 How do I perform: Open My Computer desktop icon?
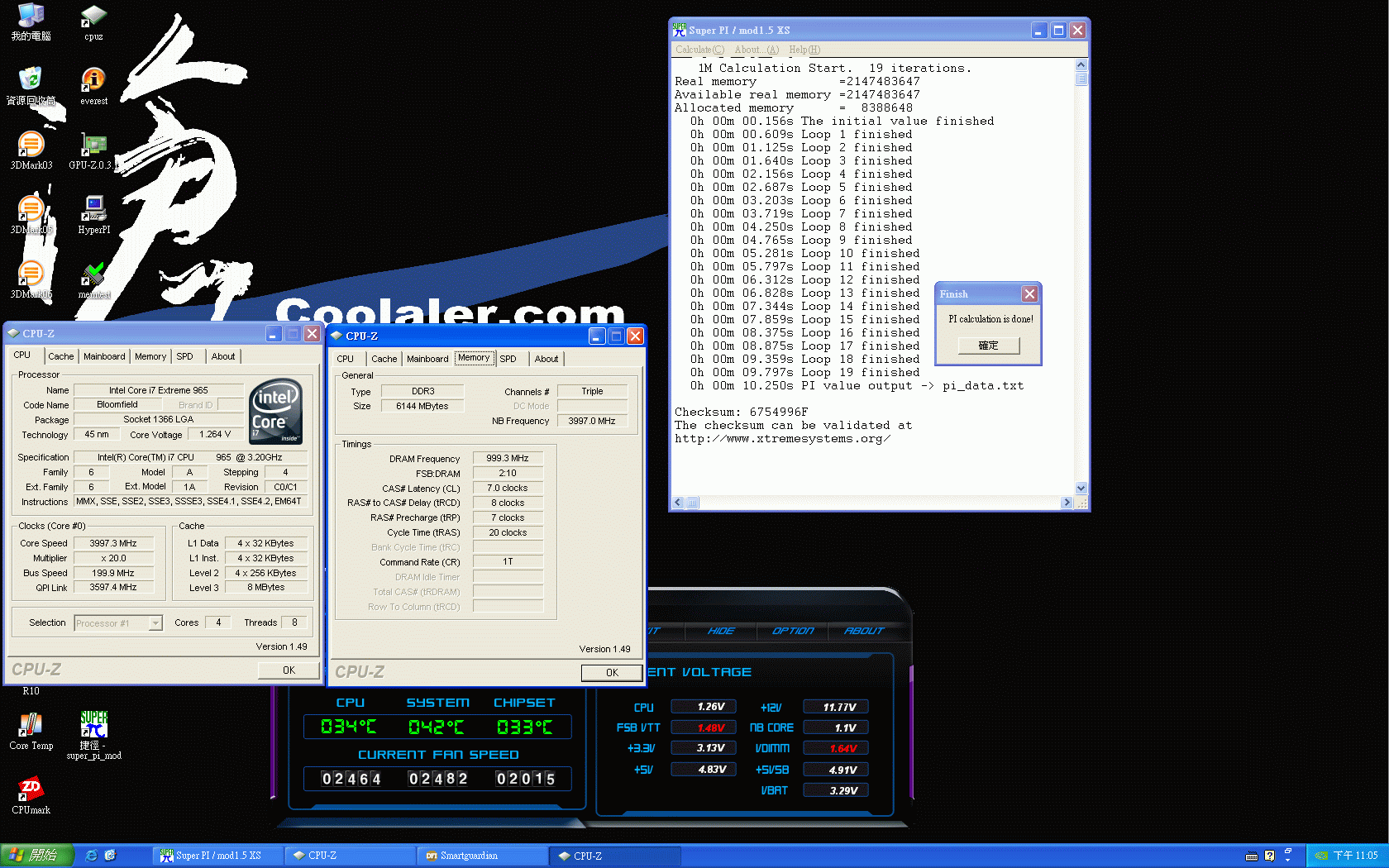(x=31, y=22)
